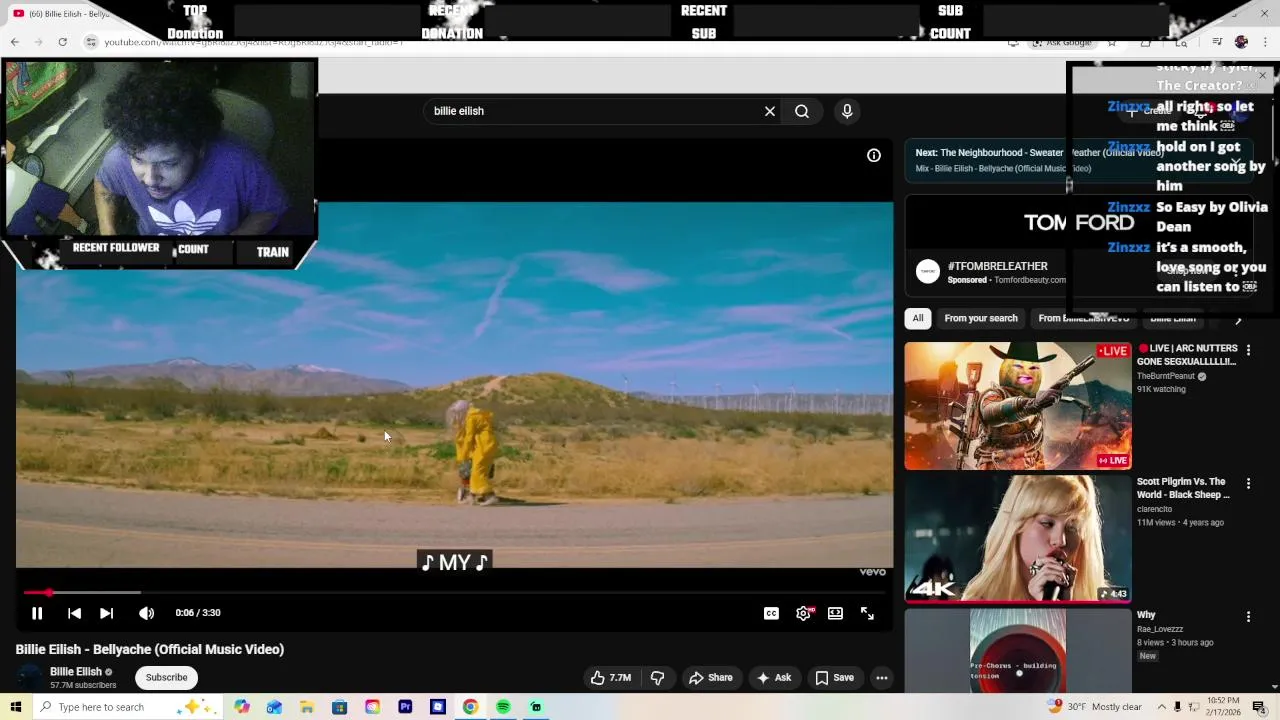
Task: Start voice search with the microphone
Action: point(847,111)
